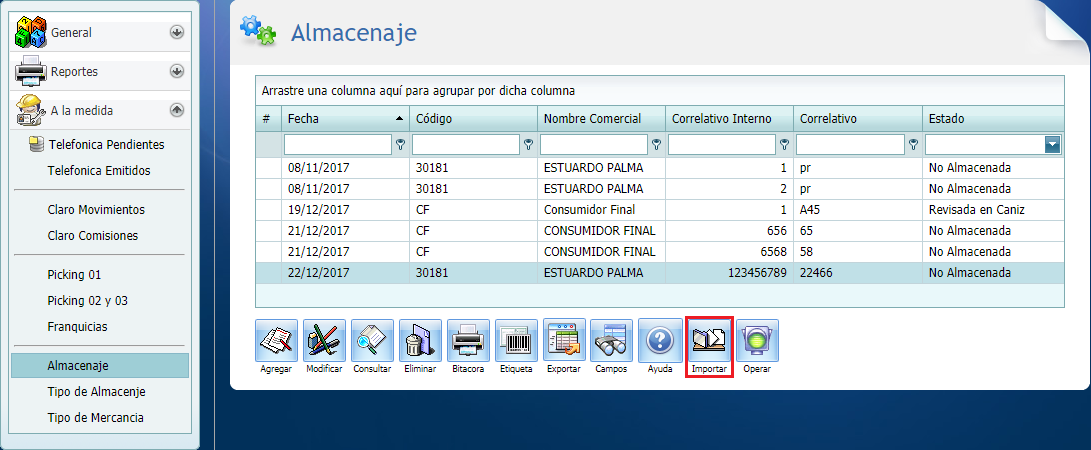This screenshot has height=450, width=1091.
Task: Select Almacenaje menu item
Action: click(100, 365)
